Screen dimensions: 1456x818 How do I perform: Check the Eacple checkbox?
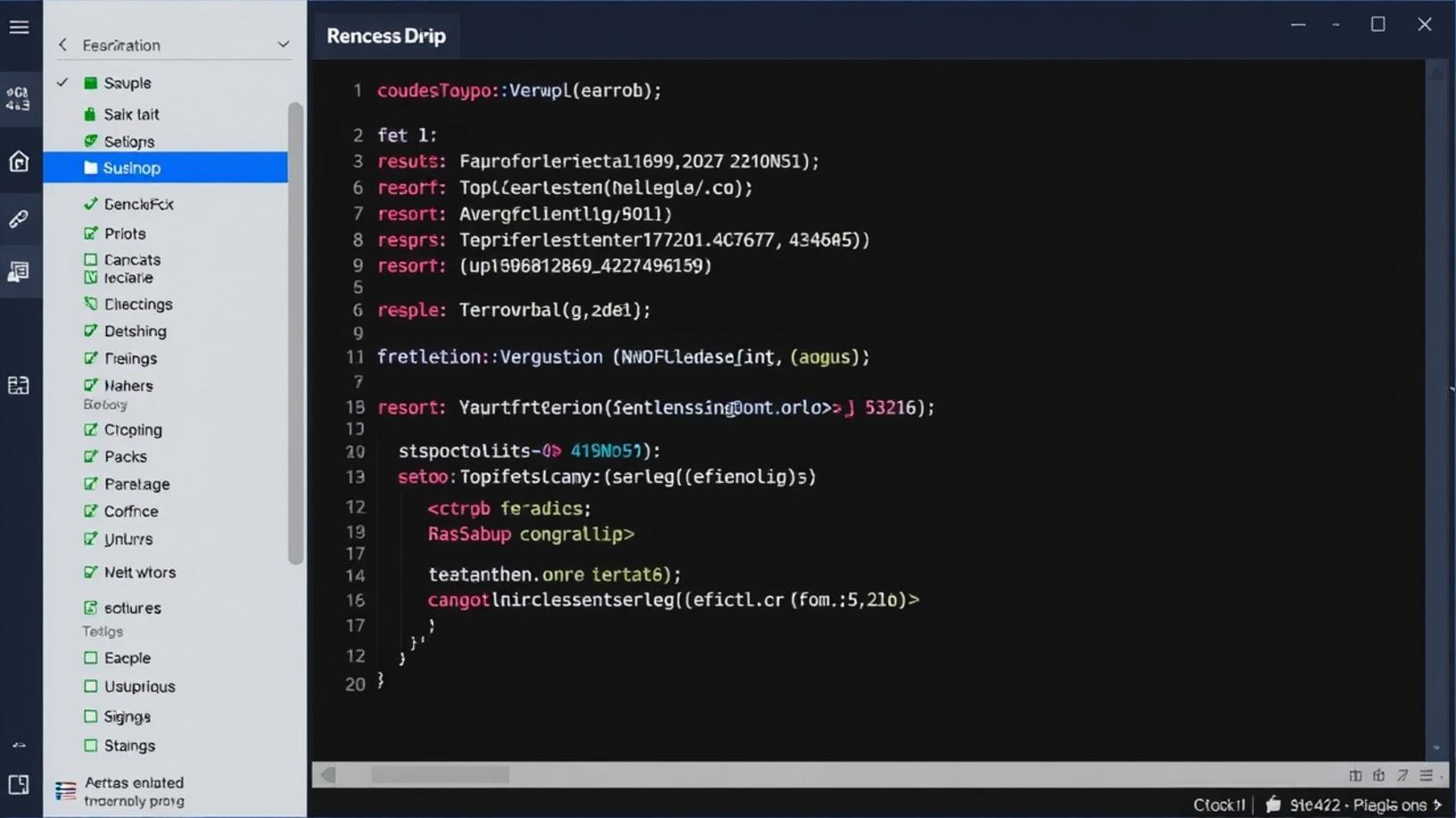point(90,657)
